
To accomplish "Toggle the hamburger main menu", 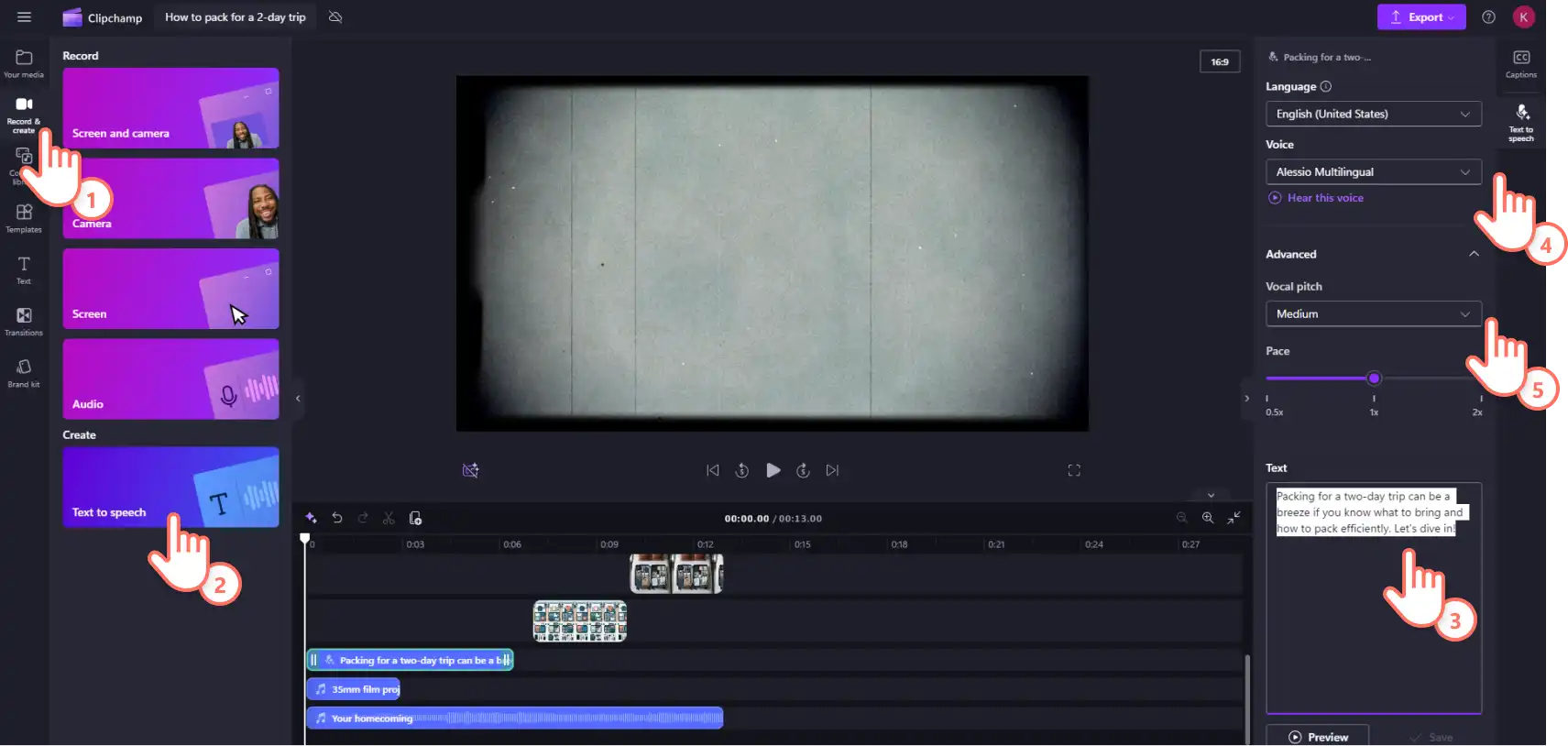I will pos(24,17).
